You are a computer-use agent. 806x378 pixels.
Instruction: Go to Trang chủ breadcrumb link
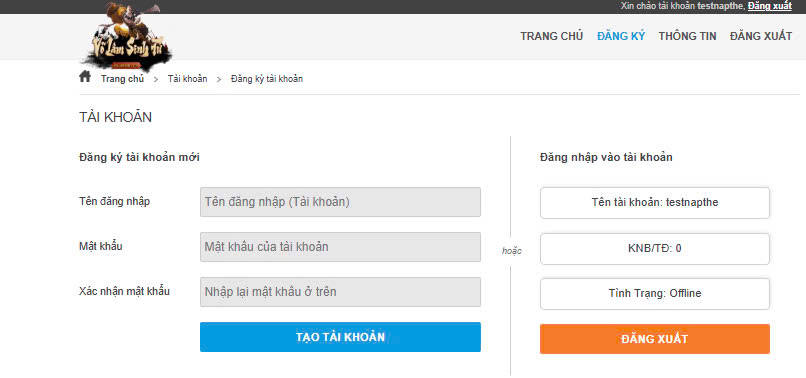coord(122,79)
